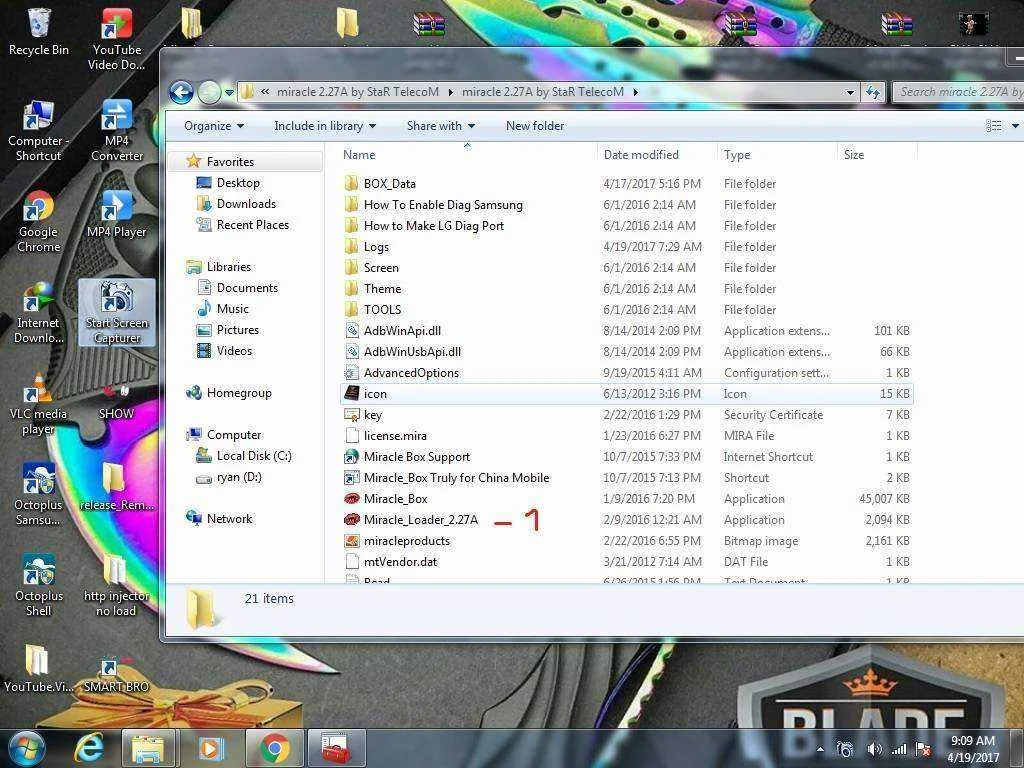
Task: Select Pictures library
Action: pos(238,330)
